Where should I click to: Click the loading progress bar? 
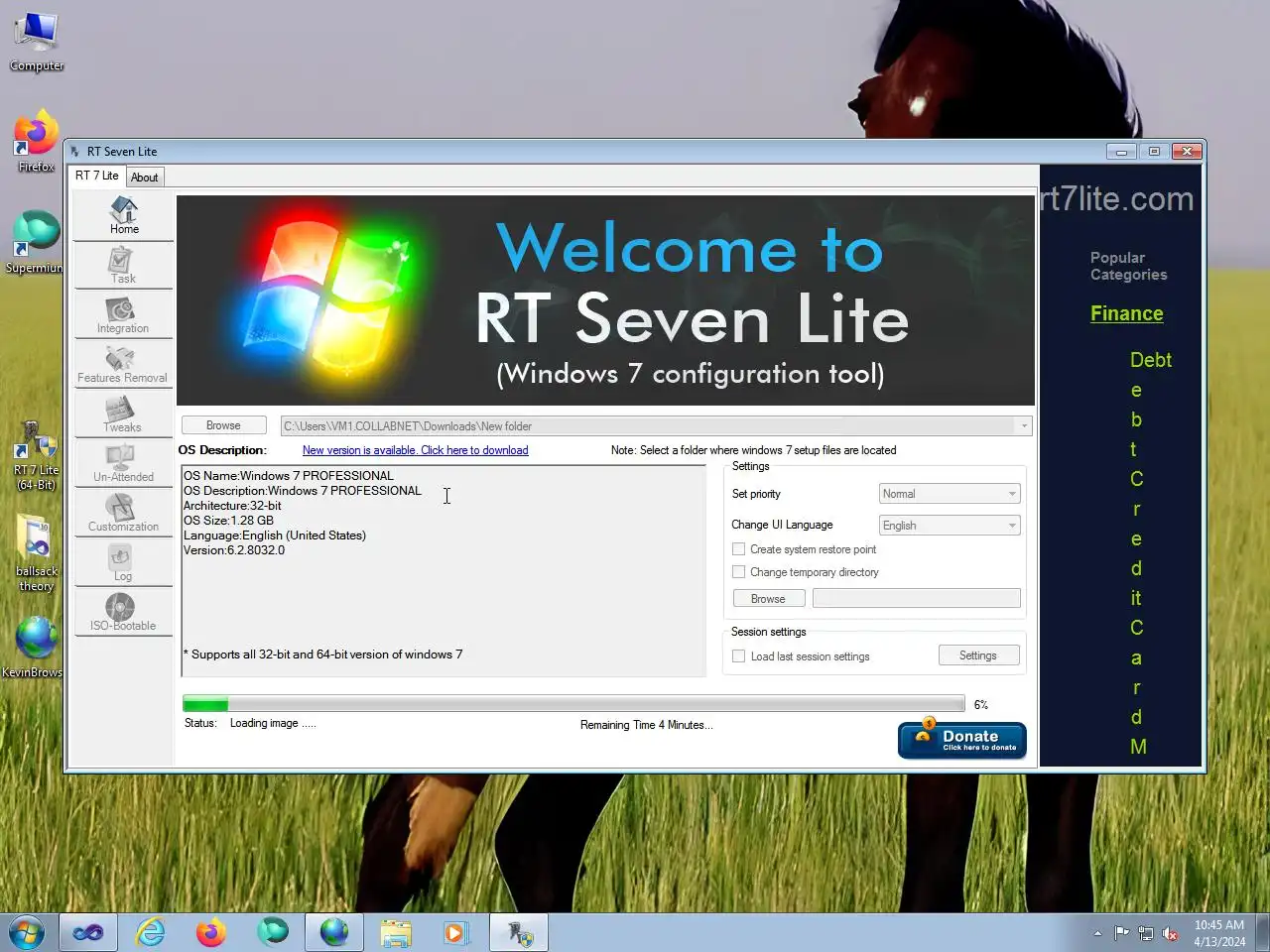click(573, 704)
